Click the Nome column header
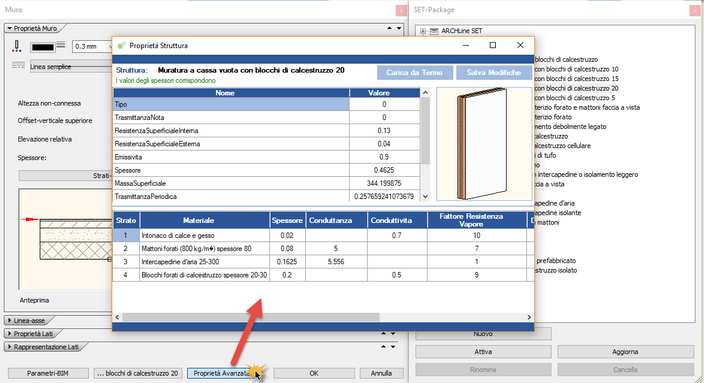This screenshot has height=383, width=704. 231,93
